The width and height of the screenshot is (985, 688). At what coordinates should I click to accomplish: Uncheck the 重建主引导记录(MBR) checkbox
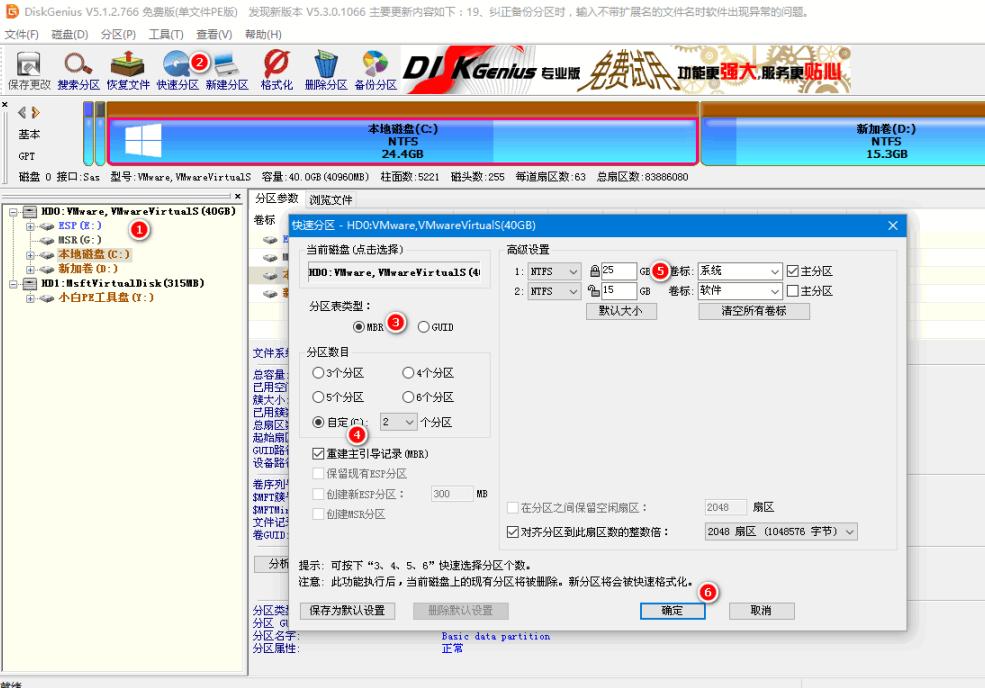pyautogui.click(x=319, y=454)
